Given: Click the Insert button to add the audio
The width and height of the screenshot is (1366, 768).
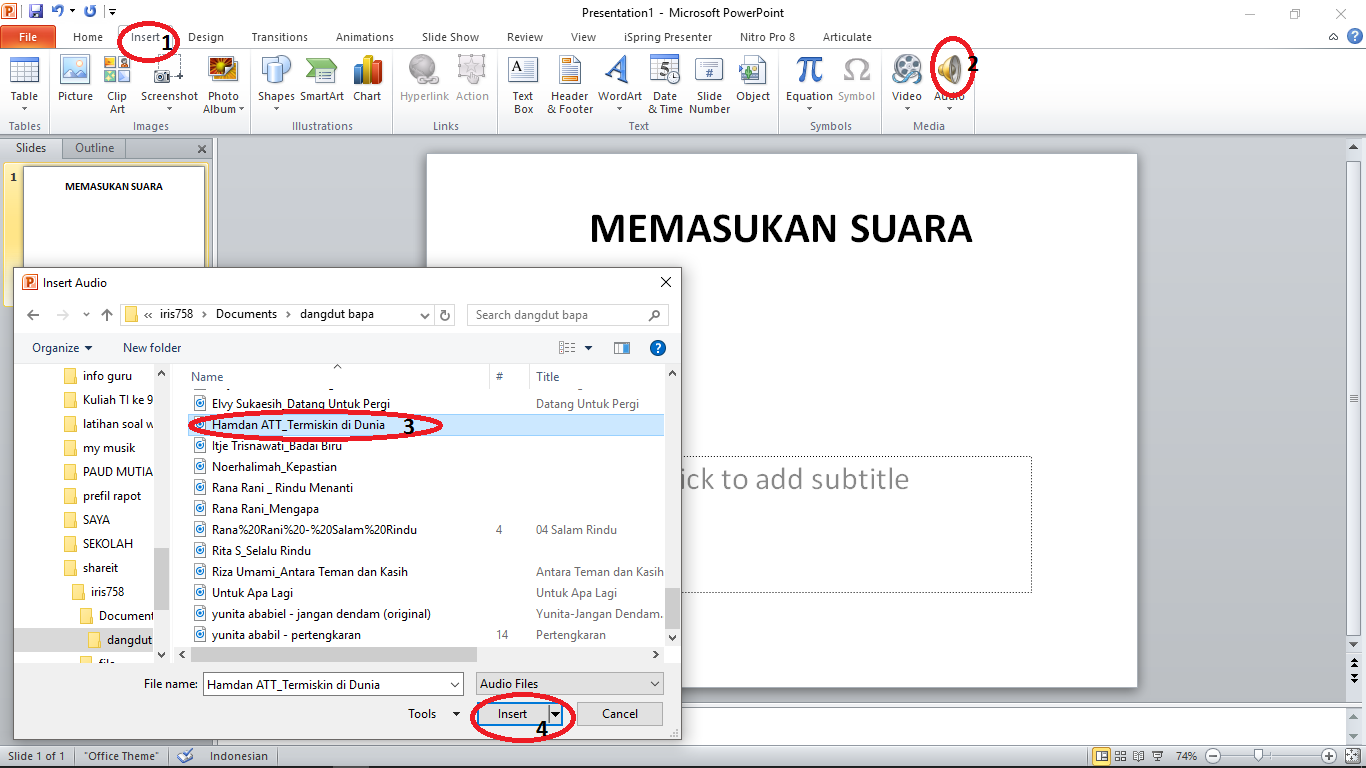Looking at the screenshot, I should coord(512,713).
